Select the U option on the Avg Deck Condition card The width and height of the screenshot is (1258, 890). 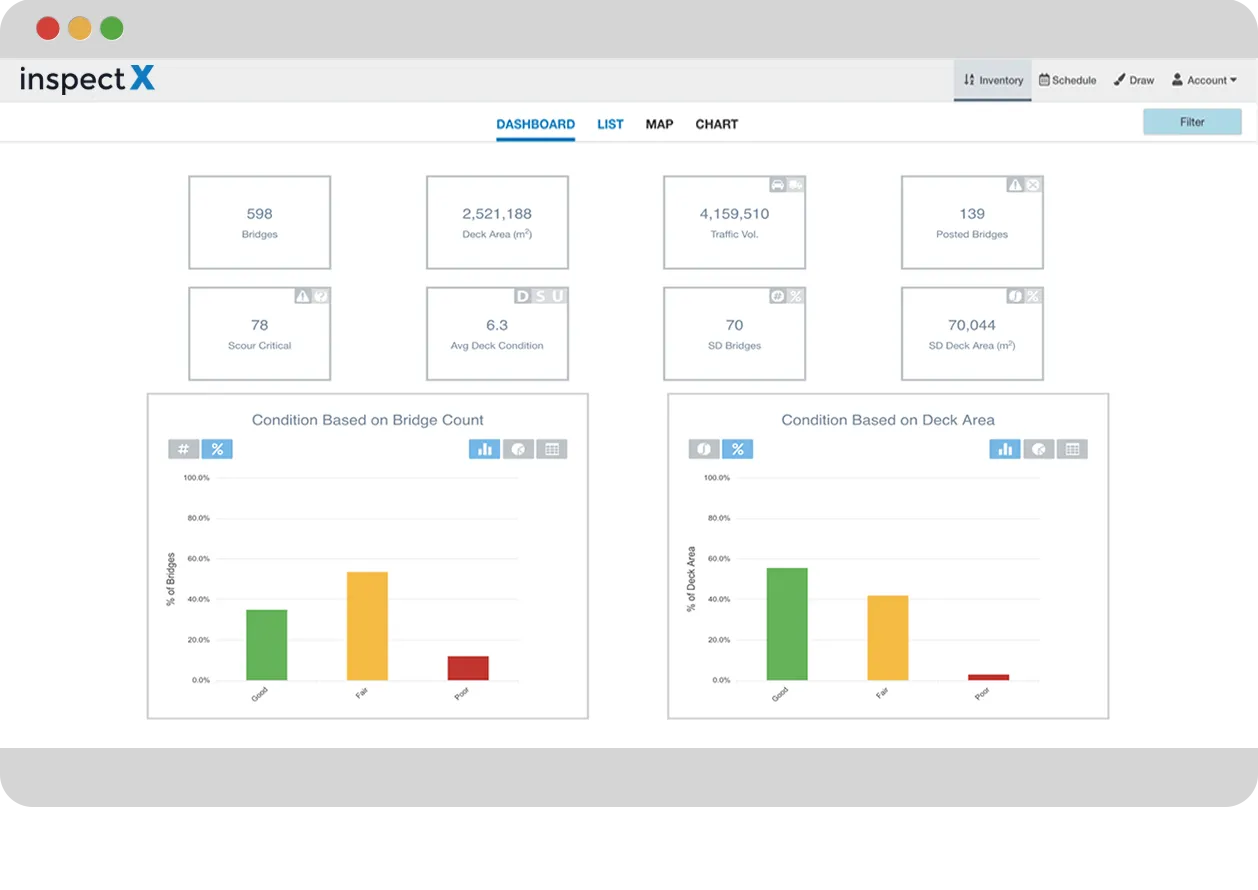557,296
